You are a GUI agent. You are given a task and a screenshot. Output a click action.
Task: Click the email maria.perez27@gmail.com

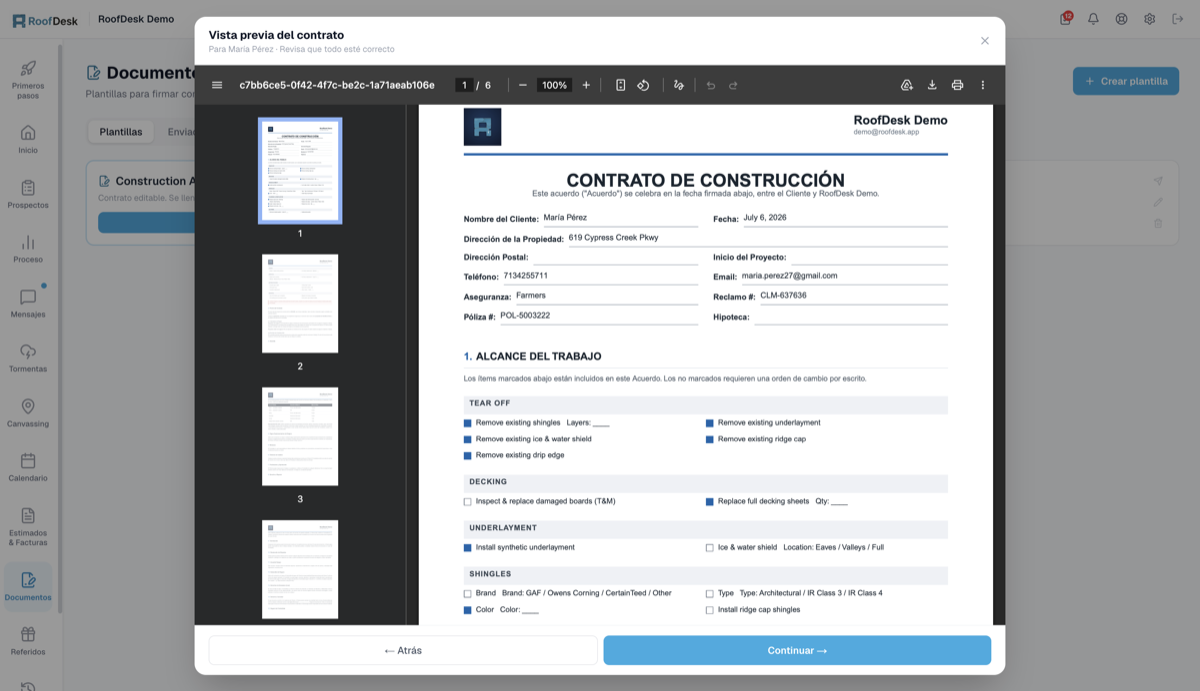(790, 275)
